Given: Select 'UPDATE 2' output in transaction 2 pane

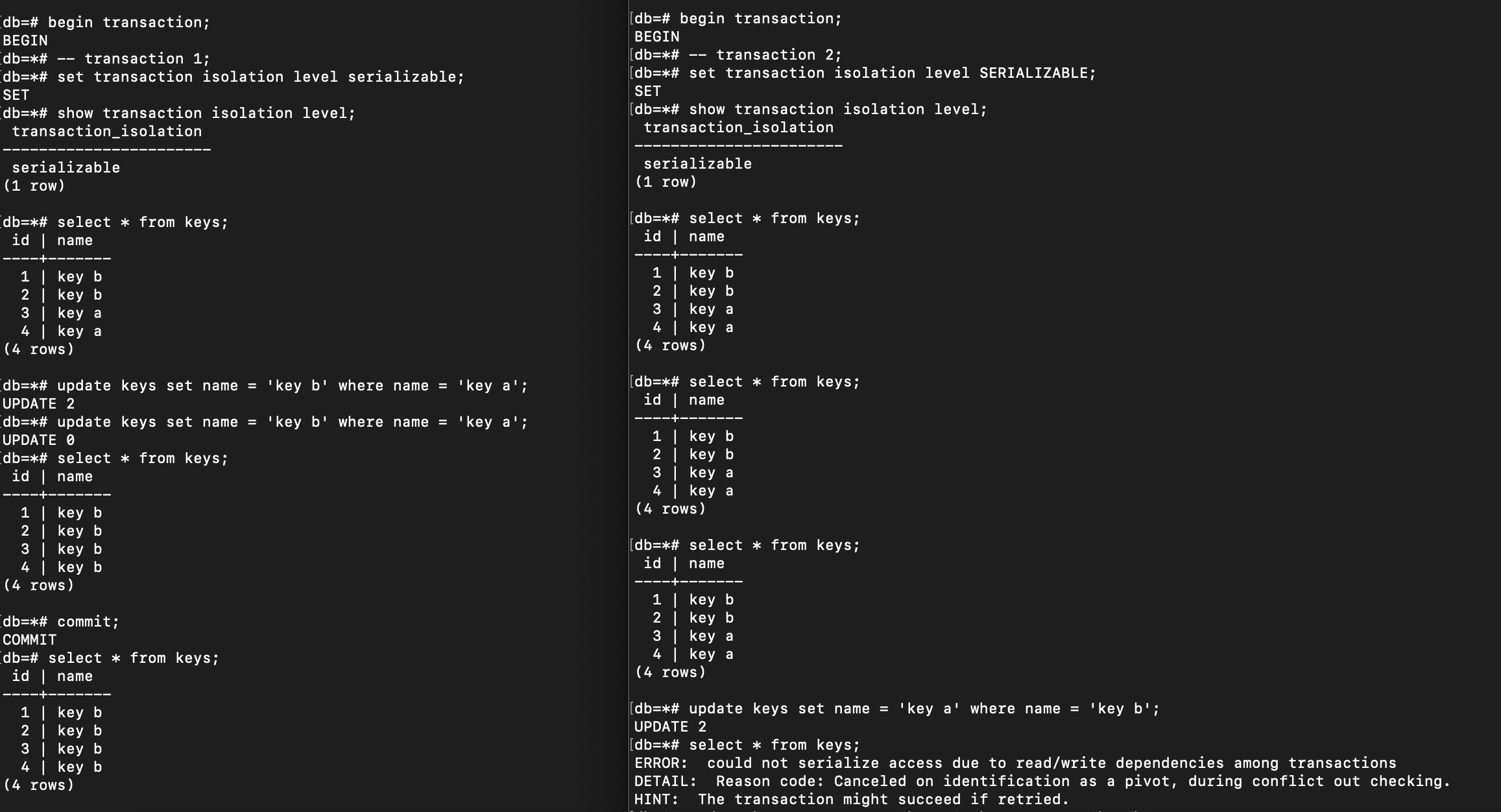Looking at the screenshot, I should click(670, 726).
